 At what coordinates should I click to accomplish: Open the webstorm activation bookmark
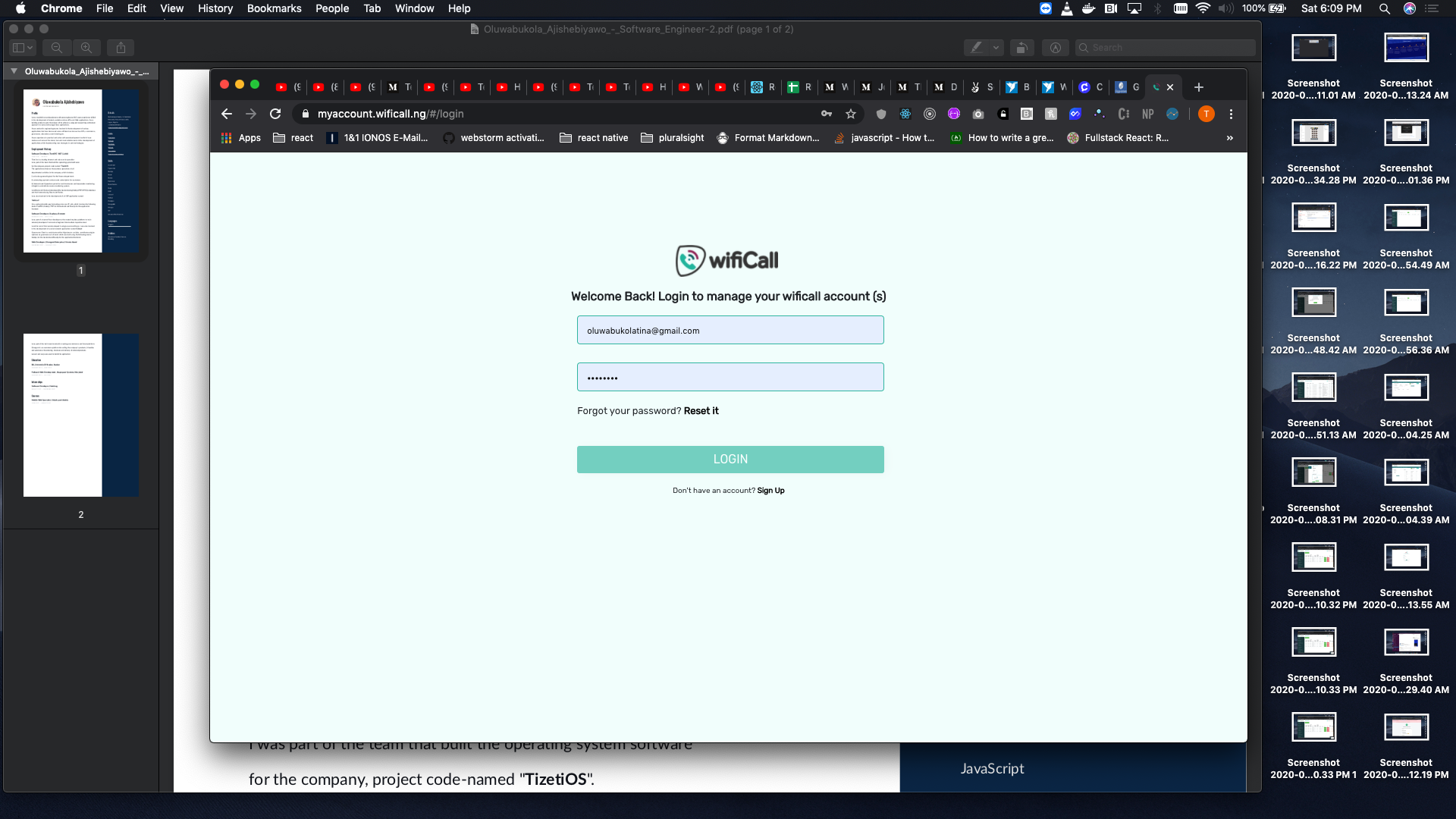click(x=494, y=138)
